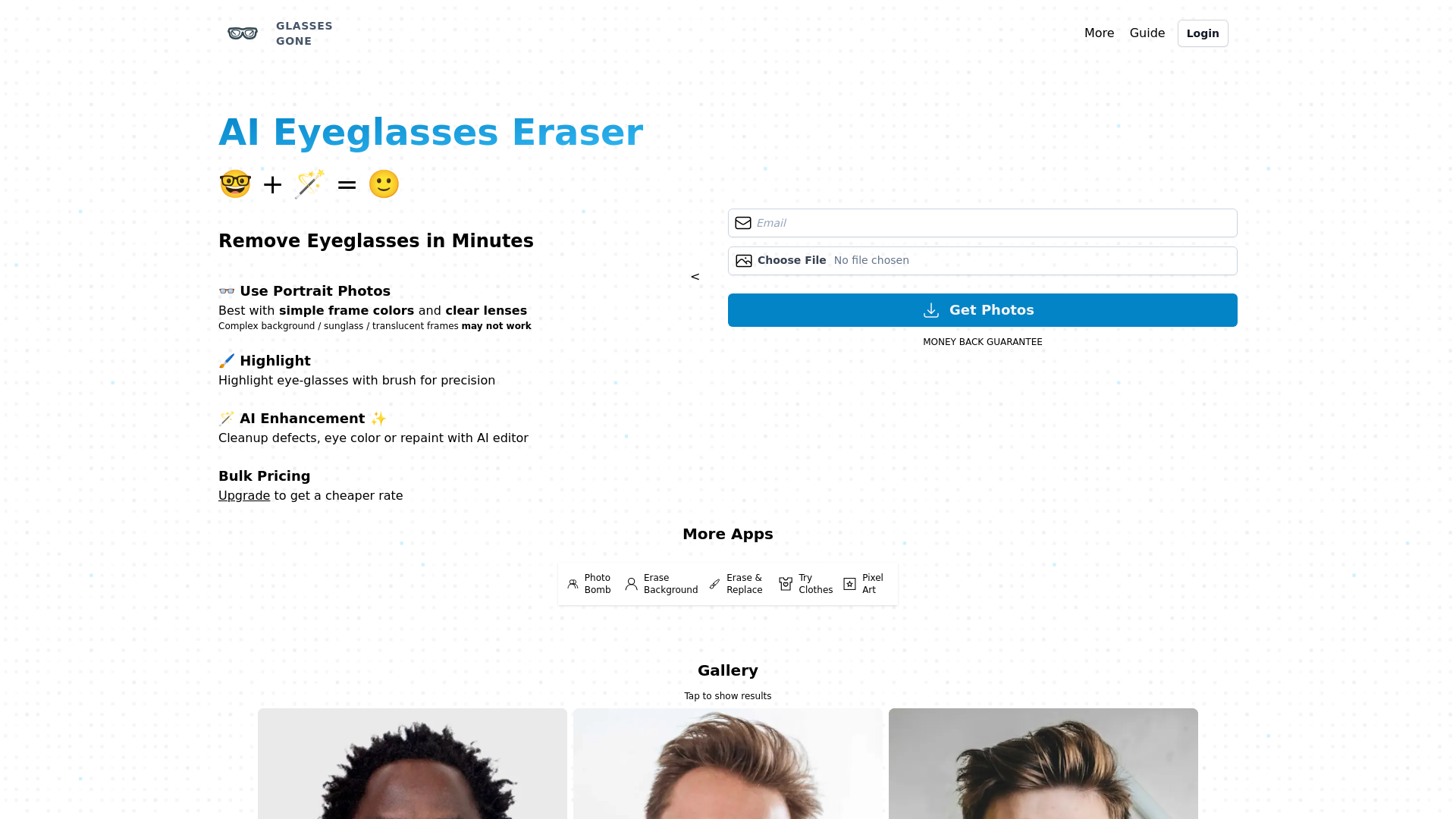Click the download icon on Get Photos button
Viewport: 1456px width, 819px height.
tap(931, 310)
